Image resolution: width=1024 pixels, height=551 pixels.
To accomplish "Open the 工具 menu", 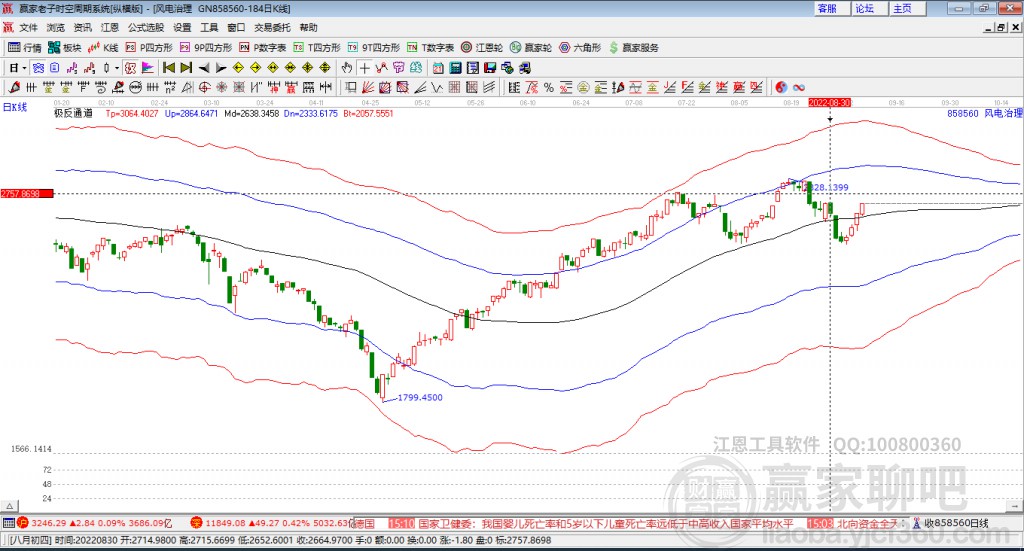I will 209,27.
